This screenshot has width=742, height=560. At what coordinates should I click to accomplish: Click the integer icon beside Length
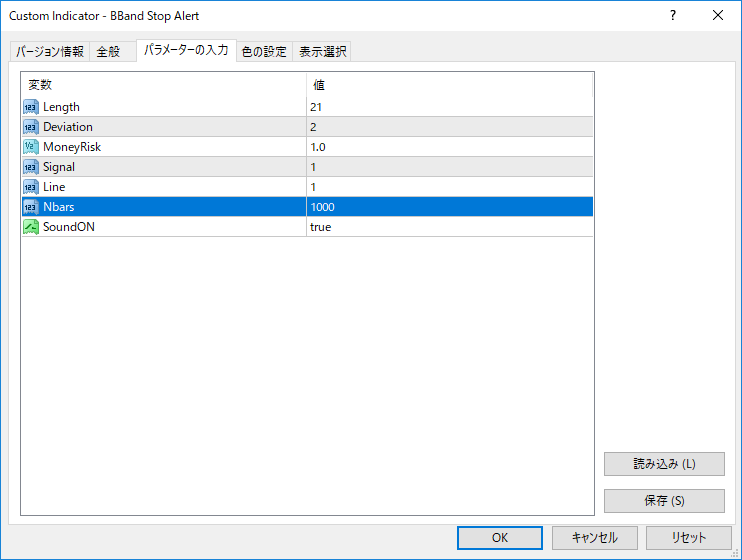[x=31, y=107]
